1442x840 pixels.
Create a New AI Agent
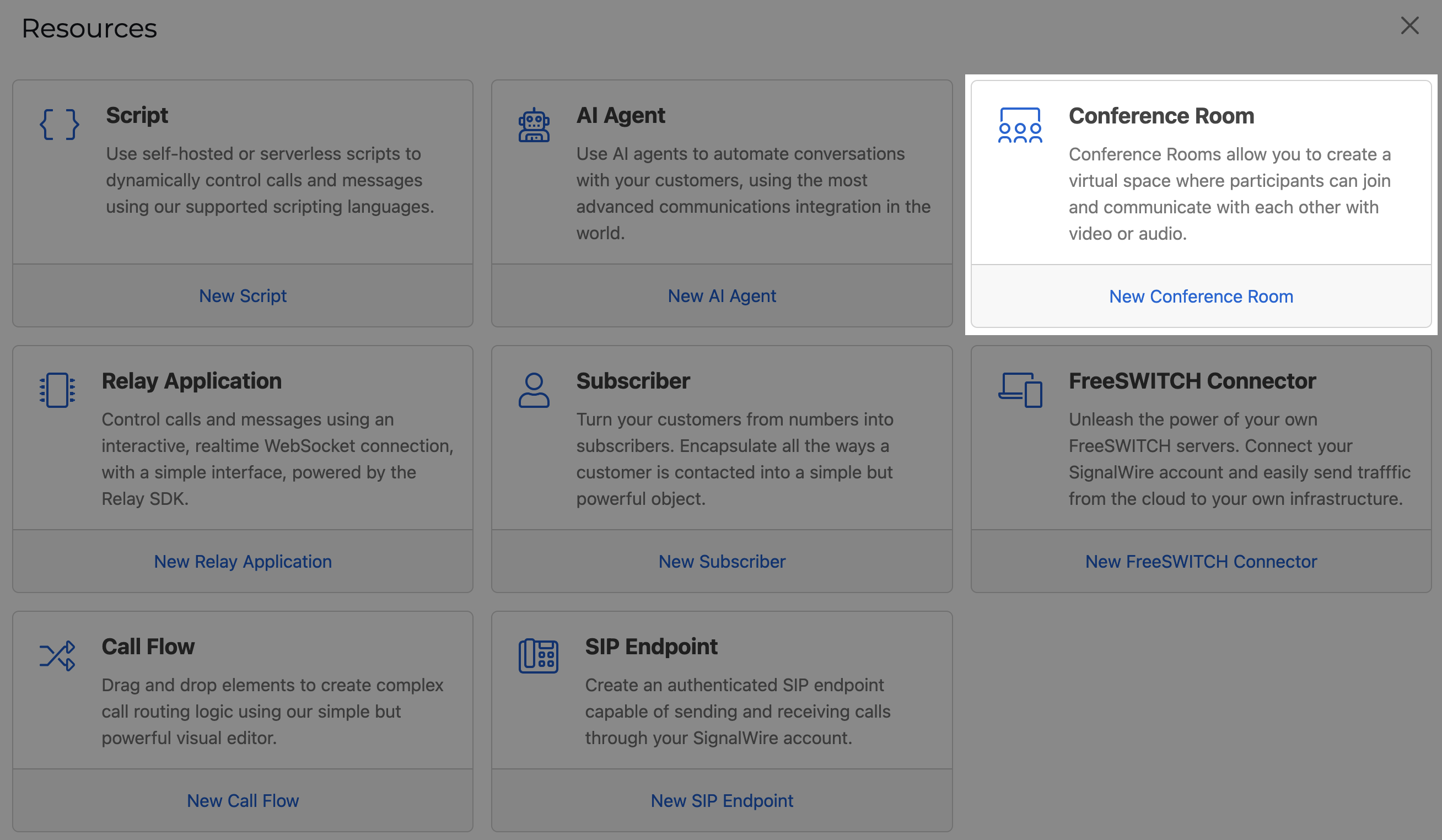click(722, 296)
